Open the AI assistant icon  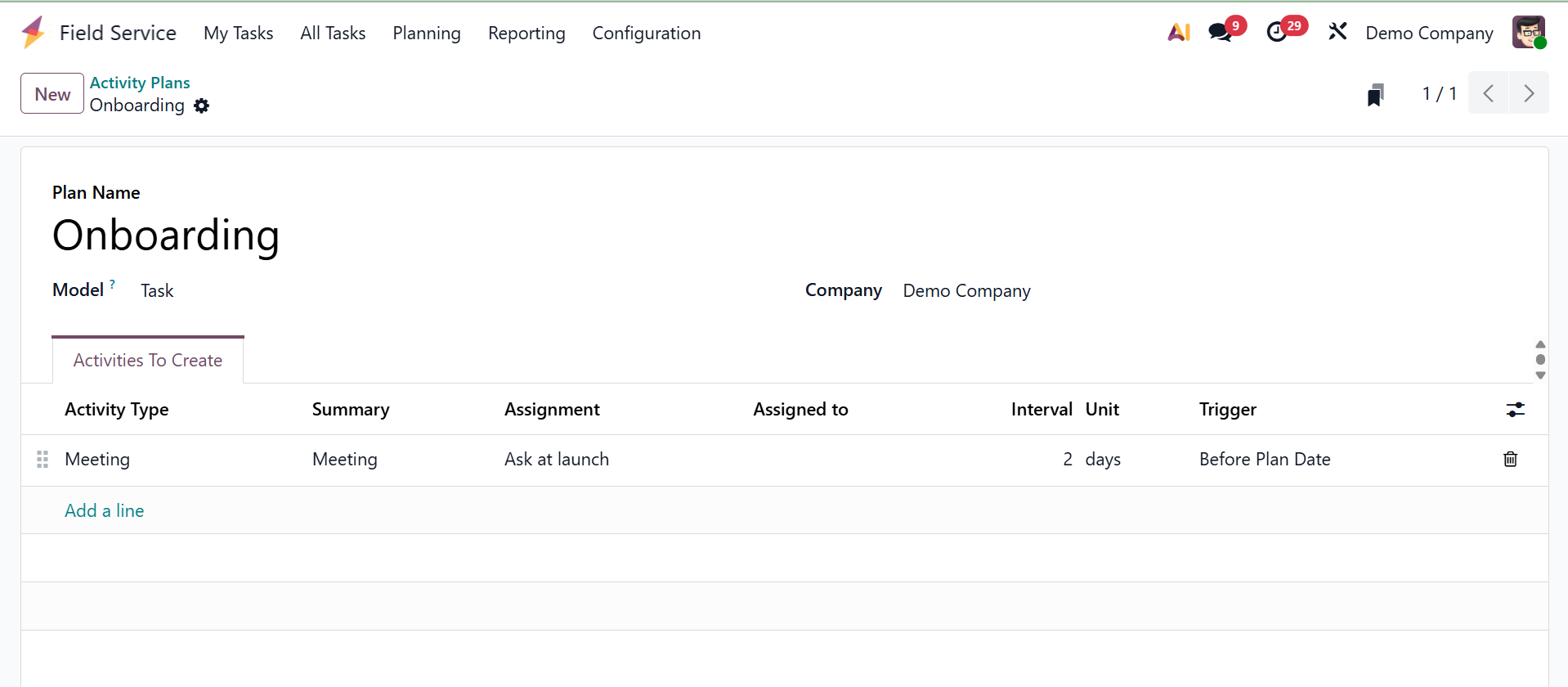tap(1178, 33)
